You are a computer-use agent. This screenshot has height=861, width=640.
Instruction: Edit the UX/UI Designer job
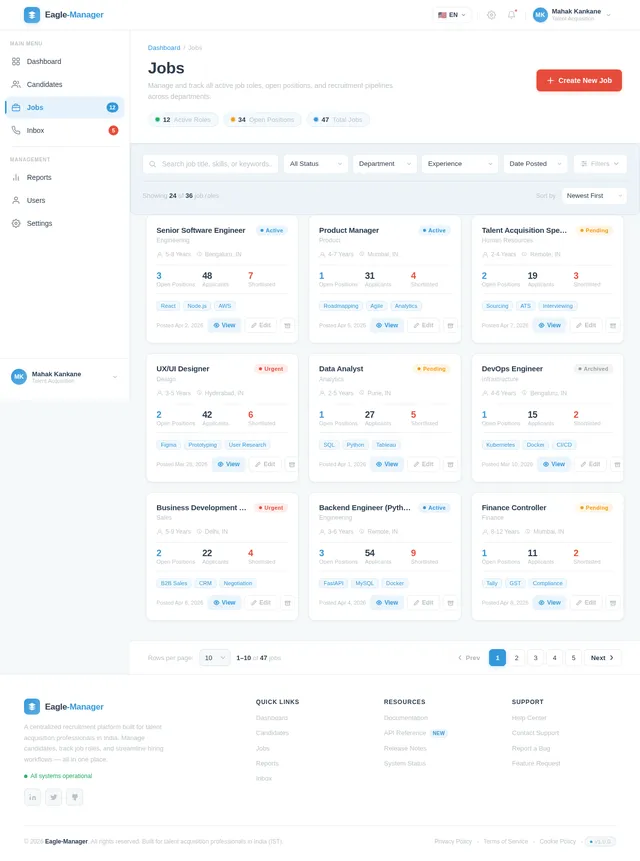265,465
